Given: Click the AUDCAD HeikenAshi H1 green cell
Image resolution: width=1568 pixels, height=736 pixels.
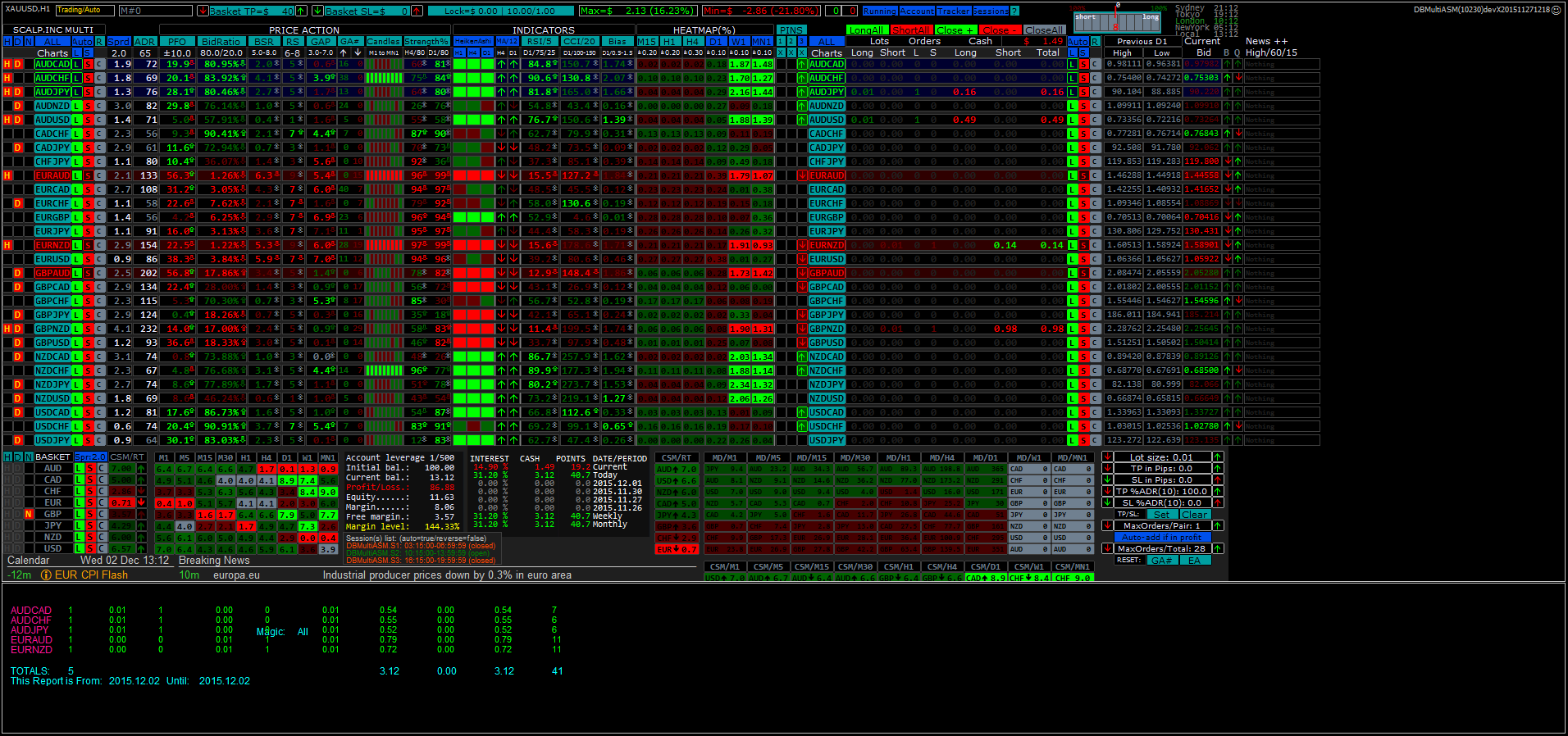Looking at the screenshot, I should 459,64.
